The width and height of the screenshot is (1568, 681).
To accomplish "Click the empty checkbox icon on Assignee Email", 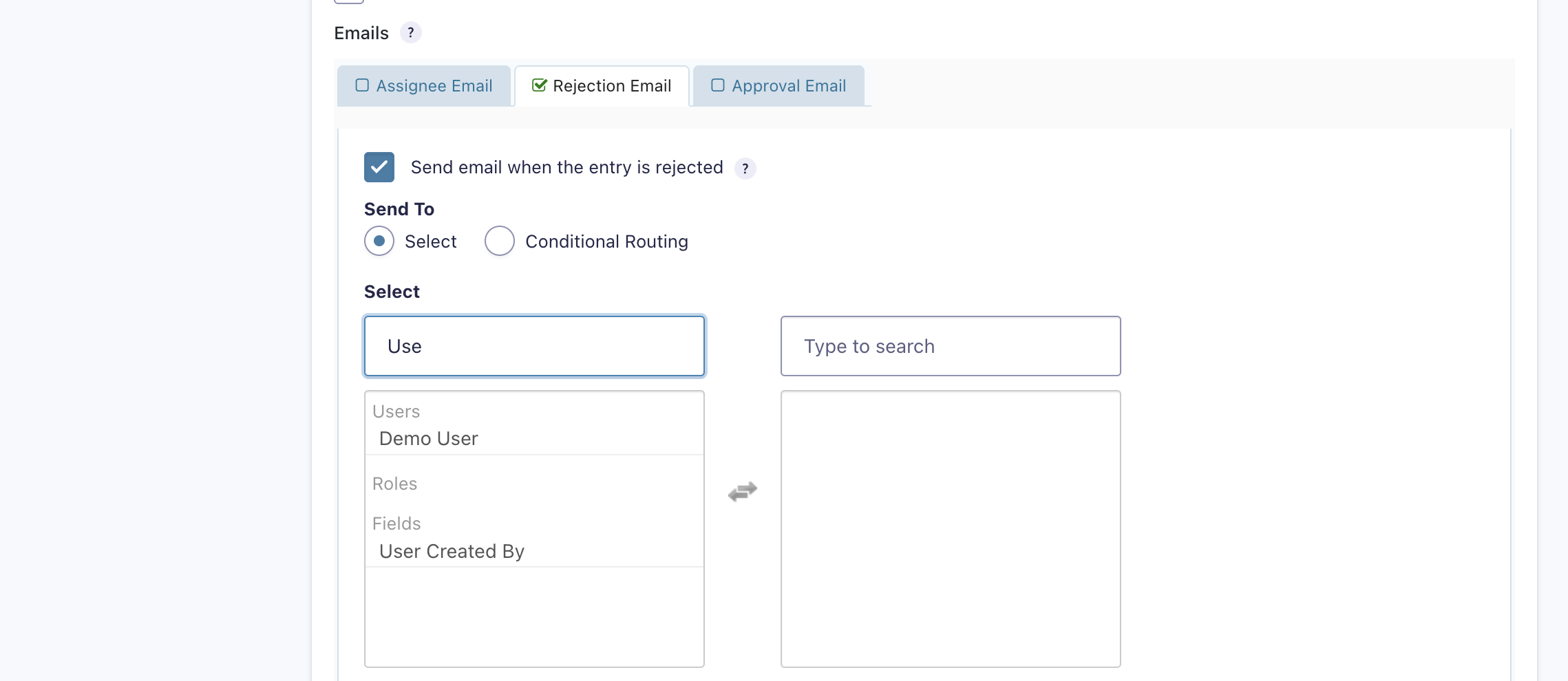I will 362,85.
